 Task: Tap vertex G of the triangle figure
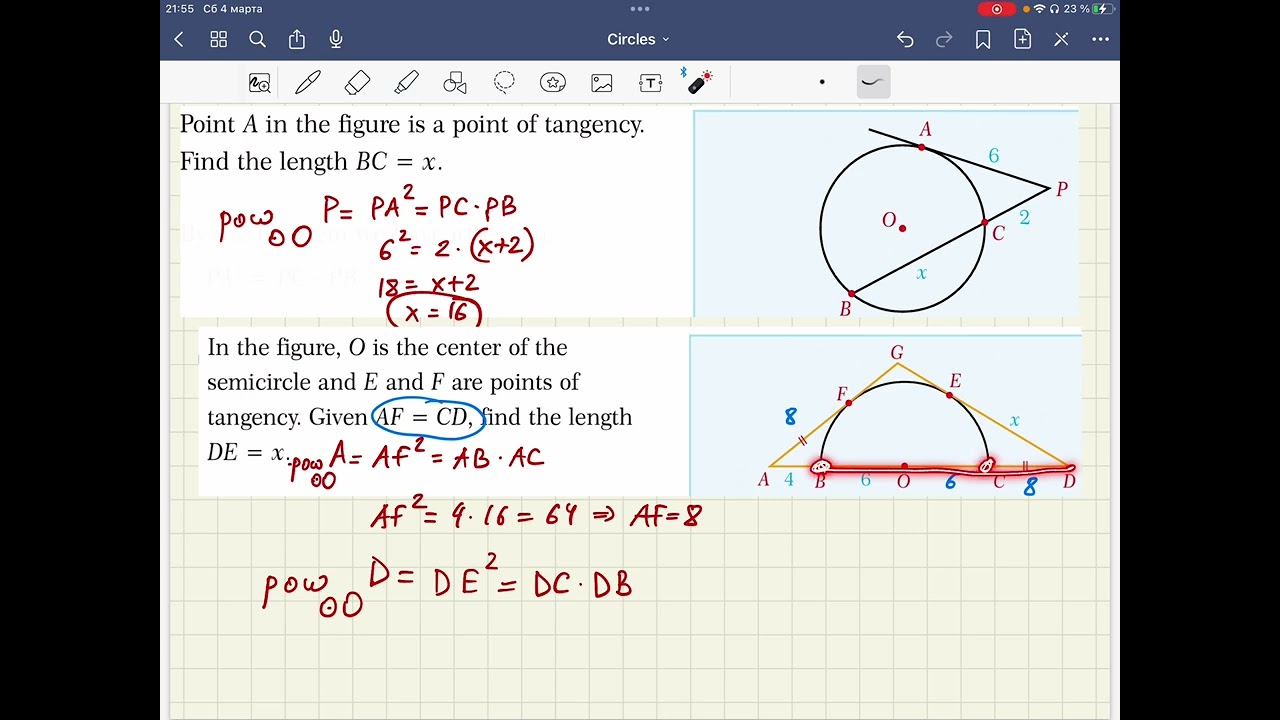pos(897,352)
